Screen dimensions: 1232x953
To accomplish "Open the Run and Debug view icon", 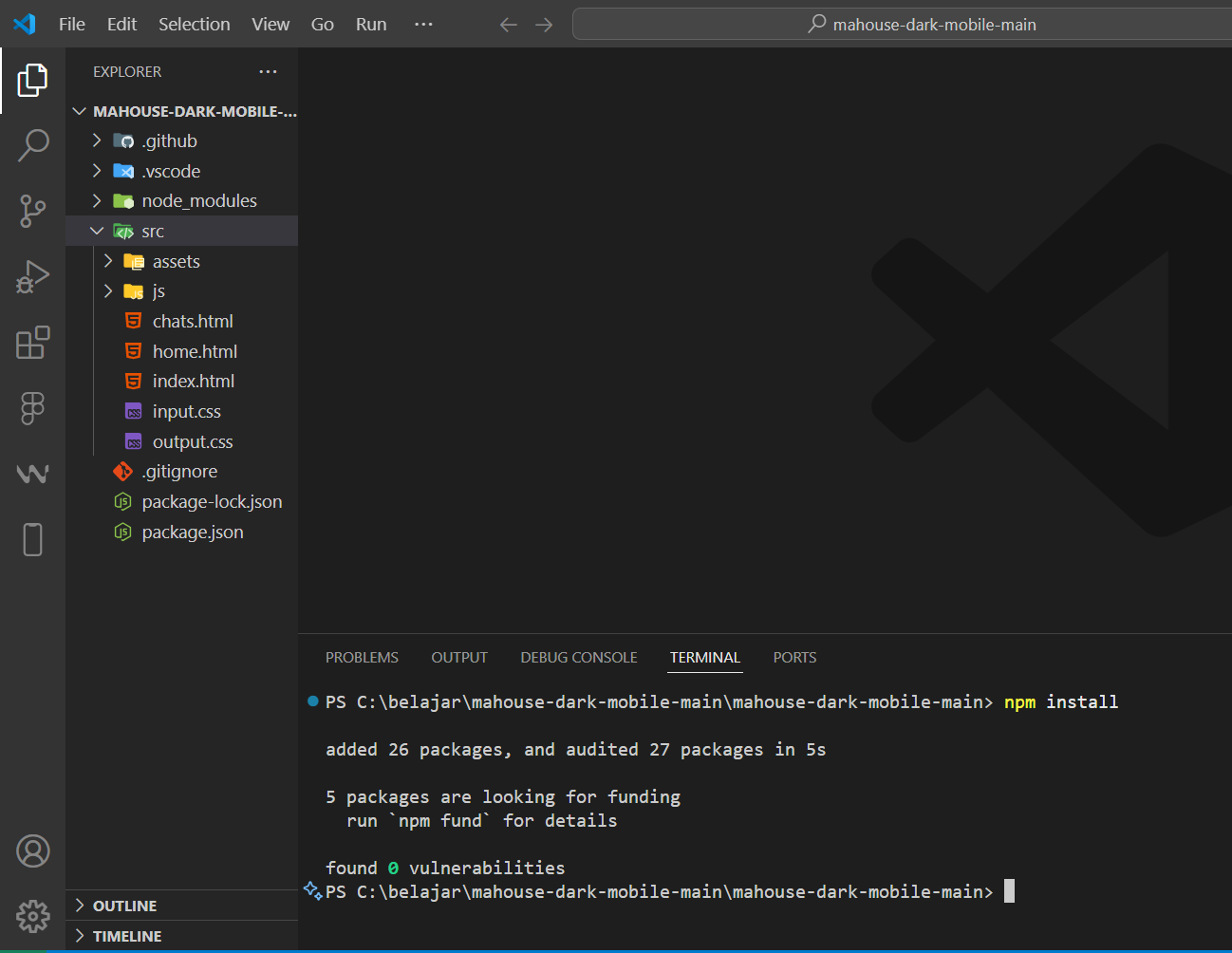I will coord(32,277).
